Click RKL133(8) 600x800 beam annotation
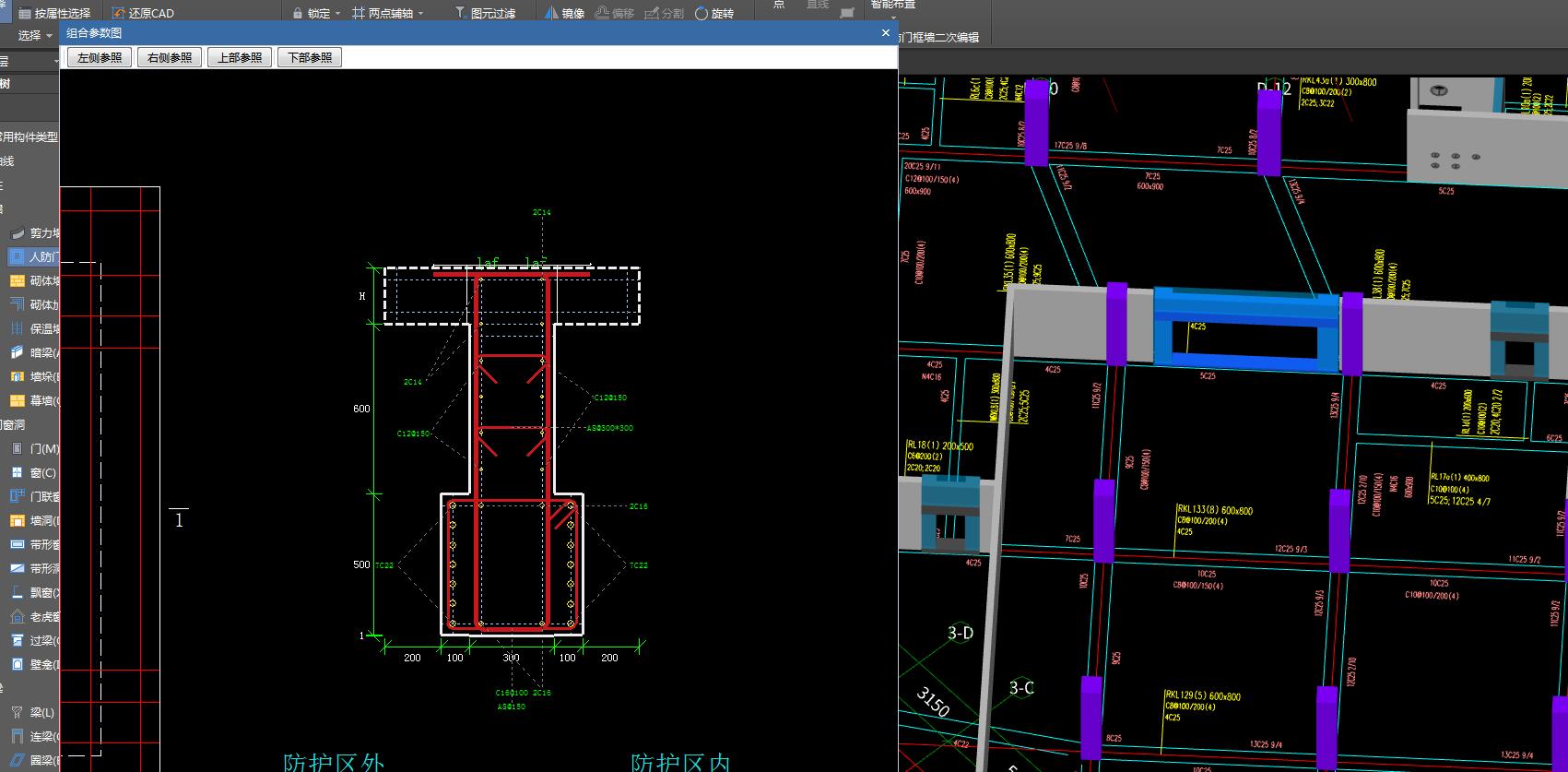This screenshot has width=1568, height=772. pos(1215,510)
